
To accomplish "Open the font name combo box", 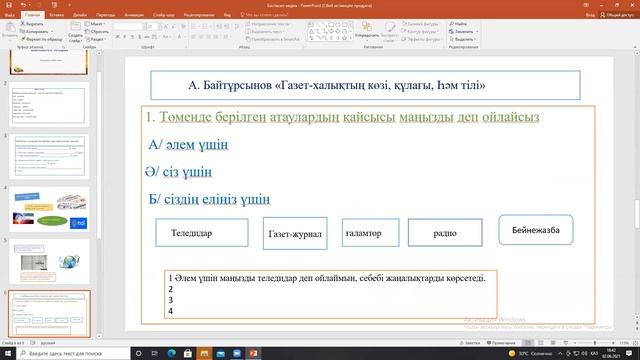I will pos(129,27).
